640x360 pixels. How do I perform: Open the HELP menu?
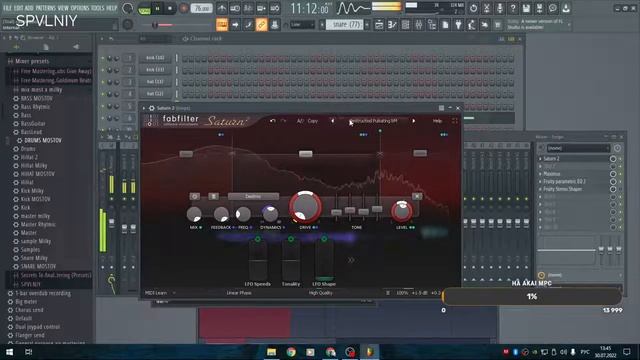(x=111, y=8)
